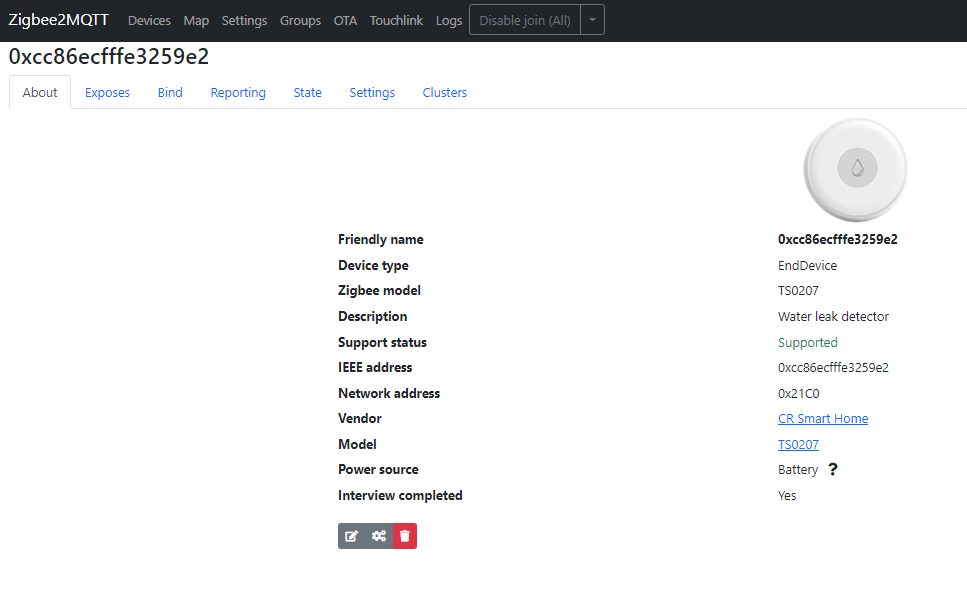Select the About tab
The image size is (967, 591).
coord(40,93)
